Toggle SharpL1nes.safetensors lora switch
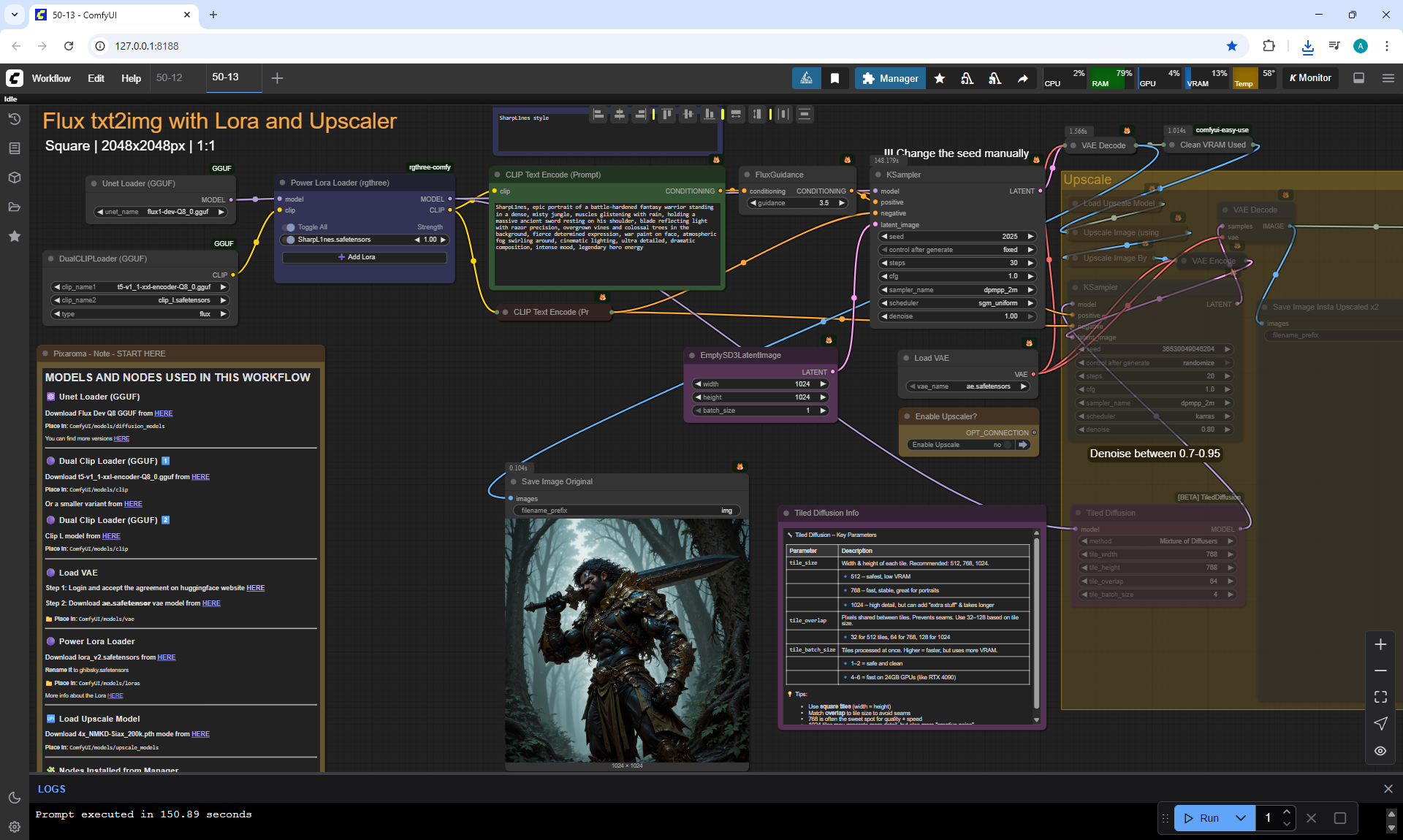The width and height of the screenshot is (1403, 840). tap(290, 240)
